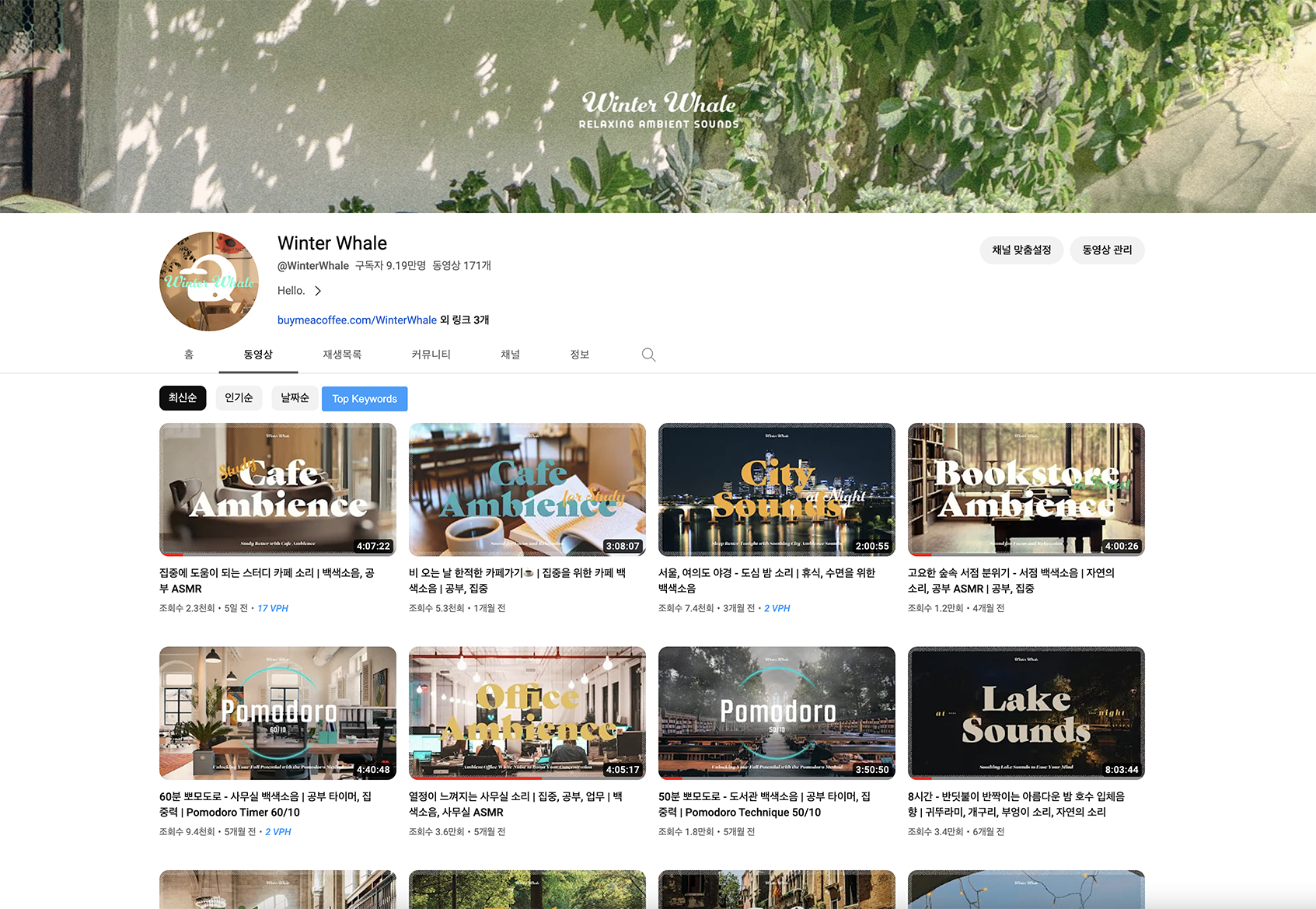
Task: Open 채널 맞춤설정
Action: click(1021, 250)
